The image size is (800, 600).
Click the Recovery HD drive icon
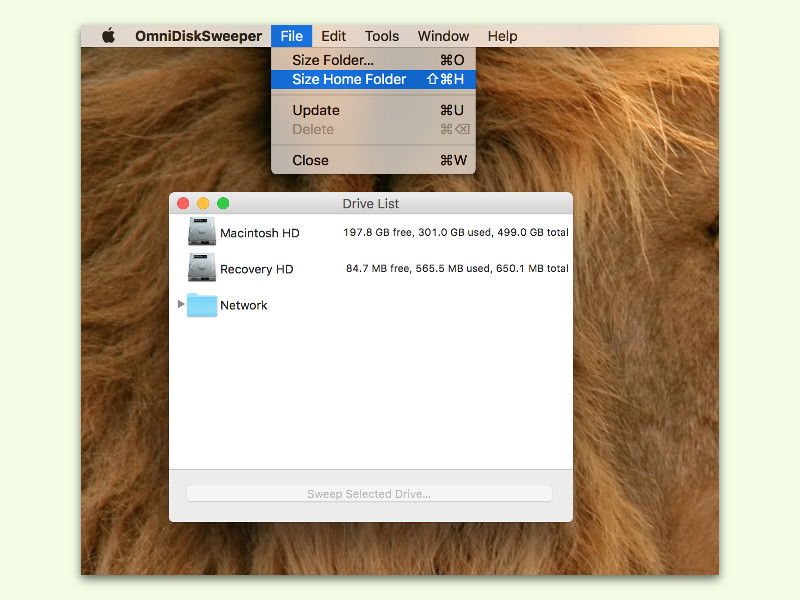(x=202, y=268)
